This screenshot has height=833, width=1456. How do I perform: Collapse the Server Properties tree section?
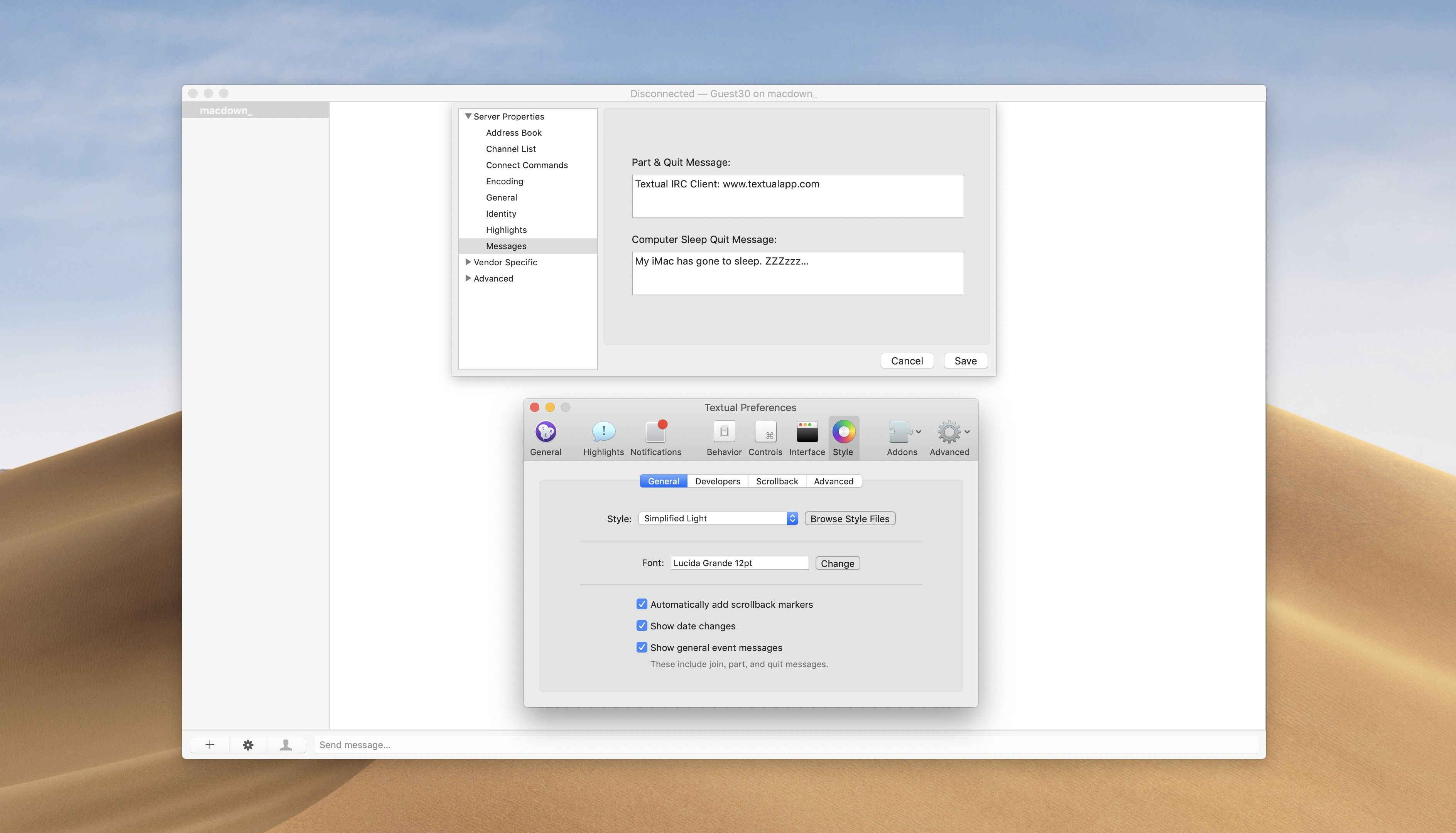click(x=468, y=116)
